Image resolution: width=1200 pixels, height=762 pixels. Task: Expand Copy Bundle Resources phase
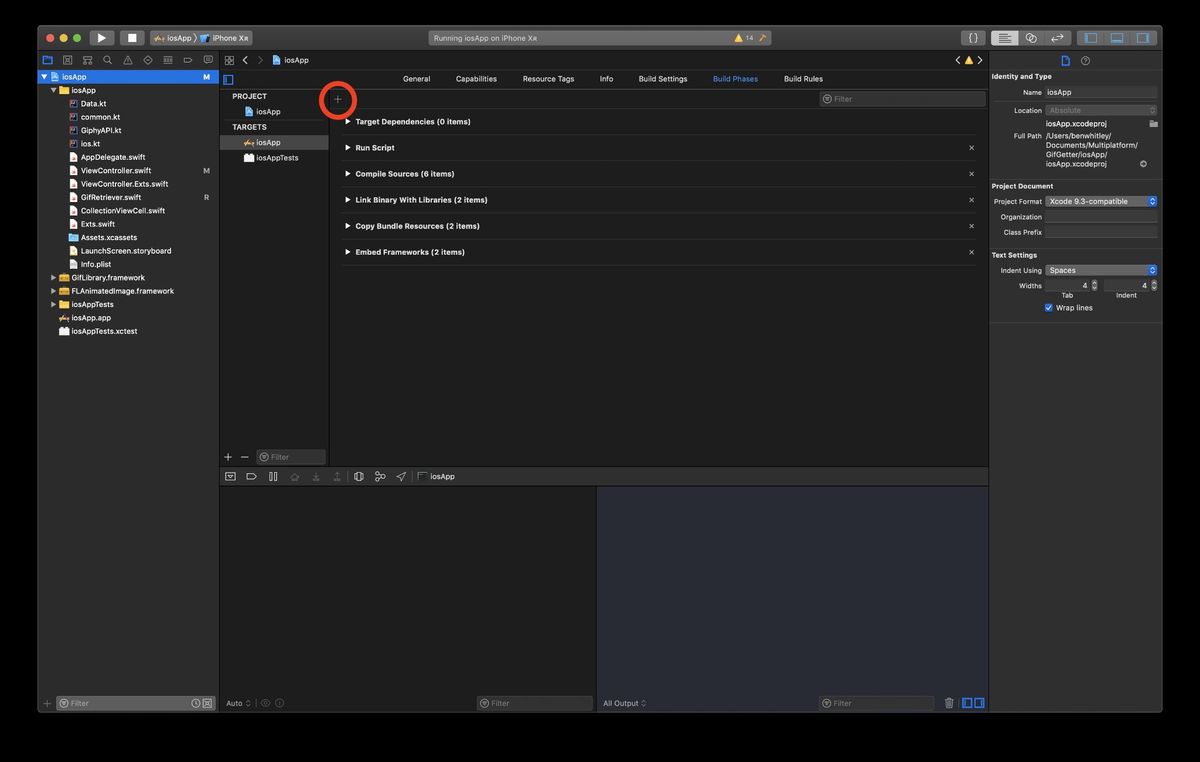348,226
